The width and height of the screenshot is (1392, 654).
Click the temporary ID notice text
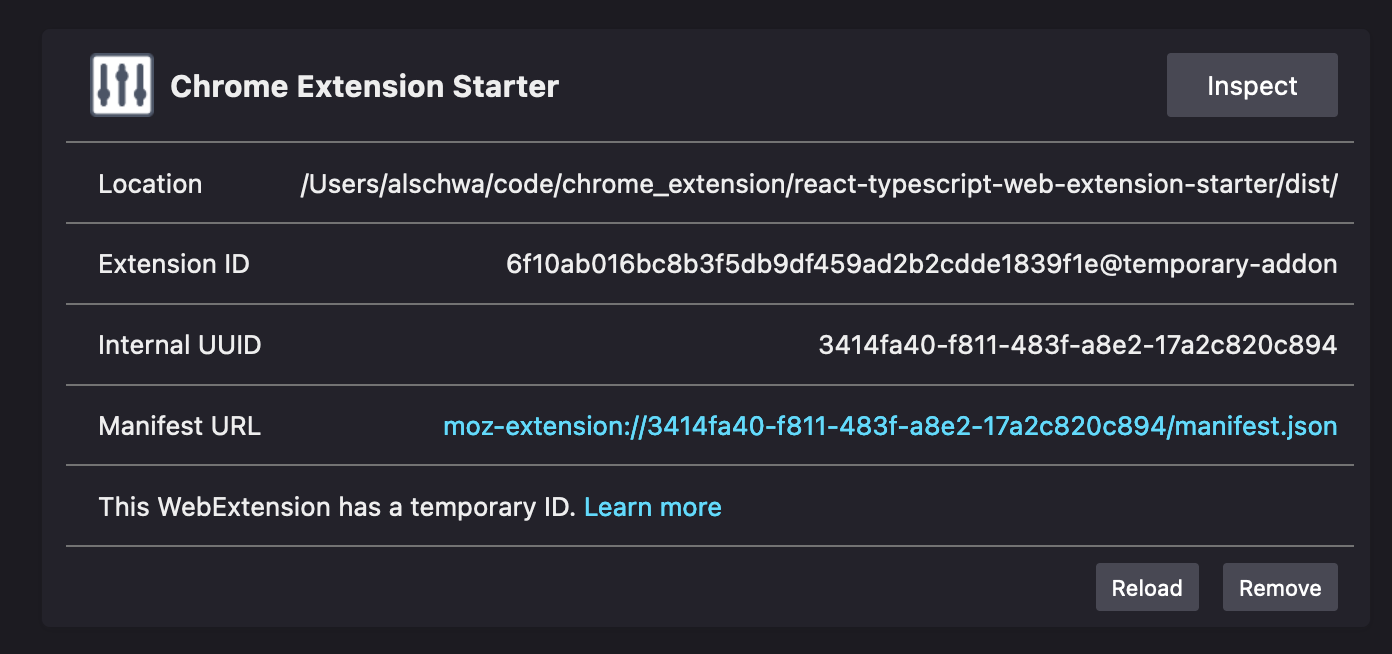[337, 507]
